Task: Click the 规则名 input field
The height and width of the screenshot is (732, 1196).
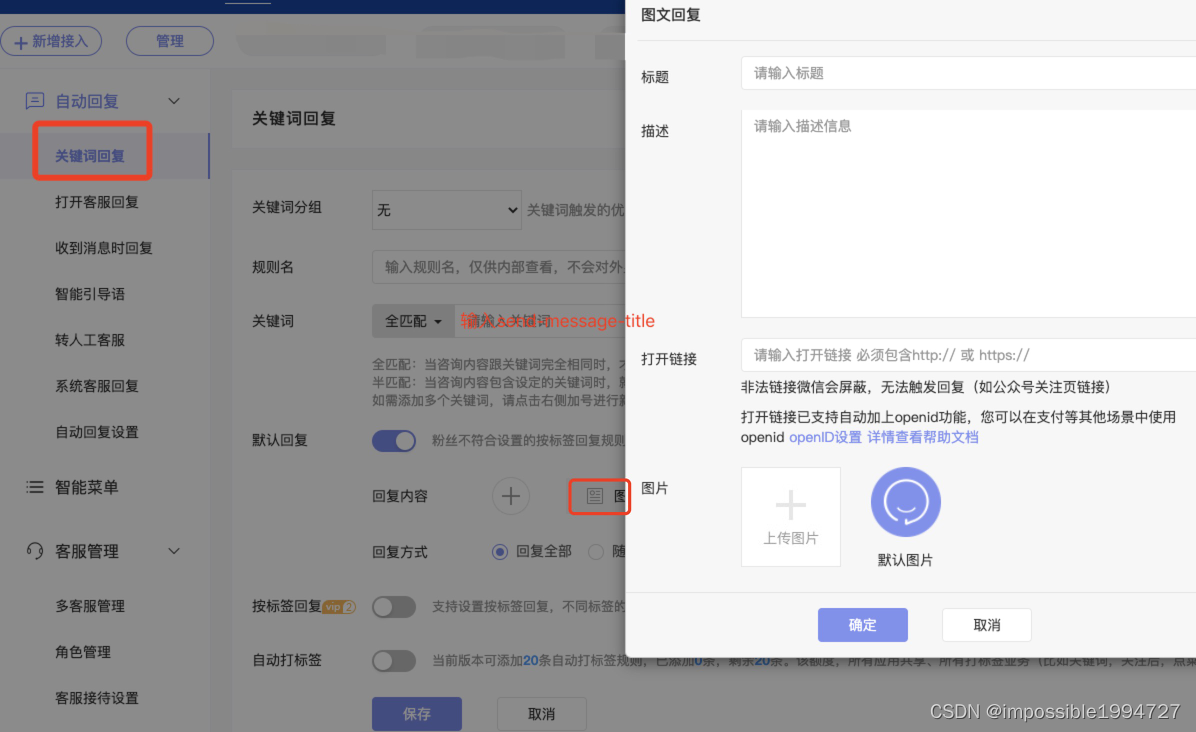Action: (499, 267)
